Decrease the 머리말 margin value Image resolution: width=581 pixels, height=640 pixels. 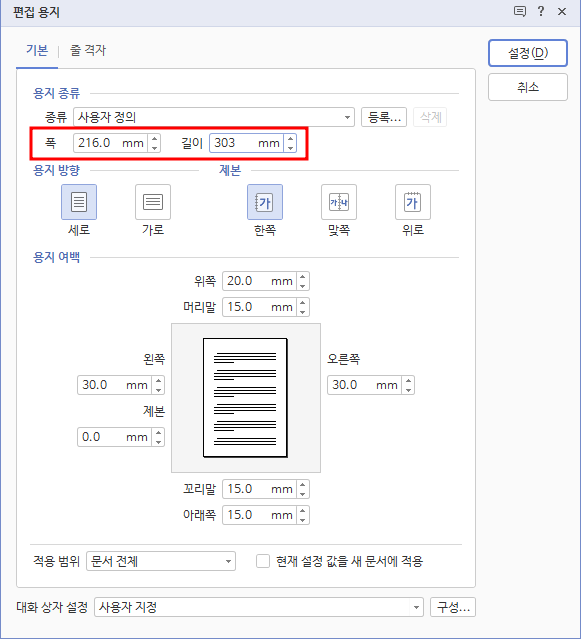303,312
